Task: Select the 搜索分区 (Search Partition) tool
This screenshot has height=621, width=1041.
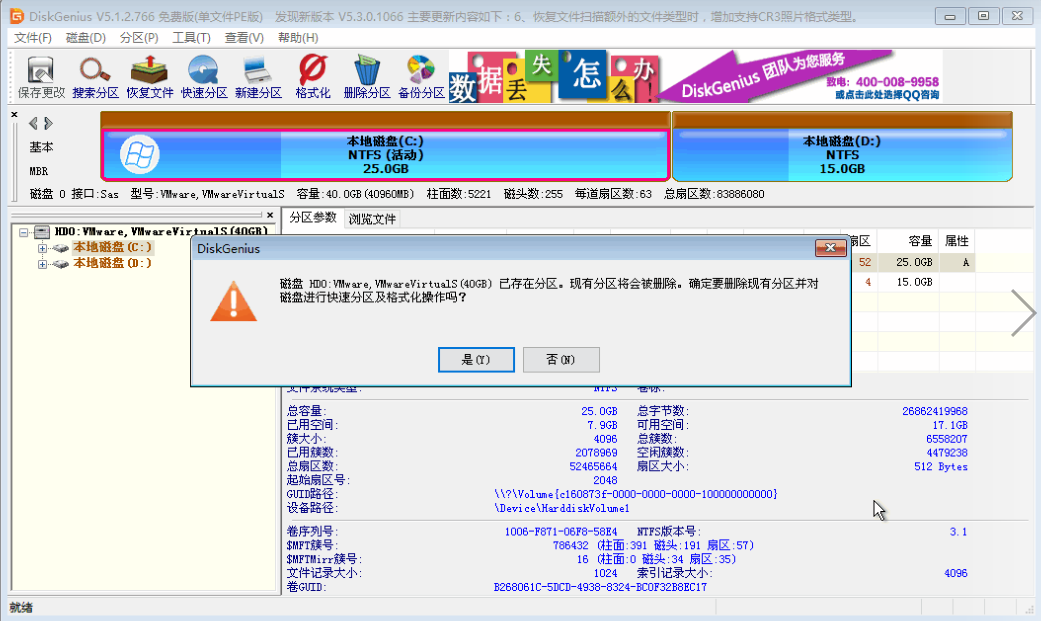Action: coord(94,75)
